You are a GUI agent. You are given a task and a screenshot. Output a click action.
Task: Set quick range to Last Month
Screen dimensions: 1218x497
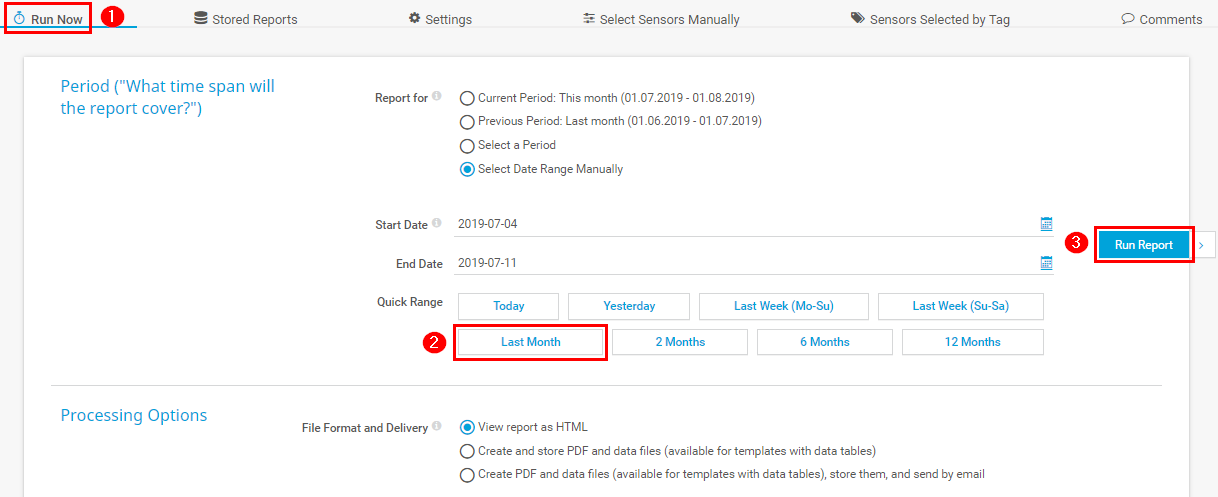point(530,342)
